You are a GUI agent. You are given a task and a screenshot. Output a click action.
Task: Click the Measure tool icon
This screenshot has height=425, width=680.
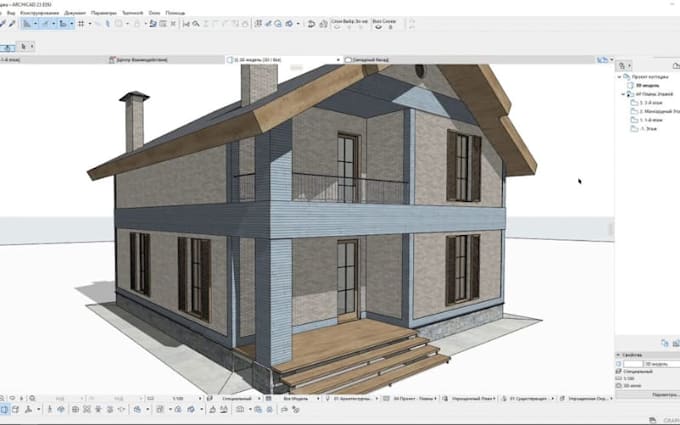pos(186,24)
